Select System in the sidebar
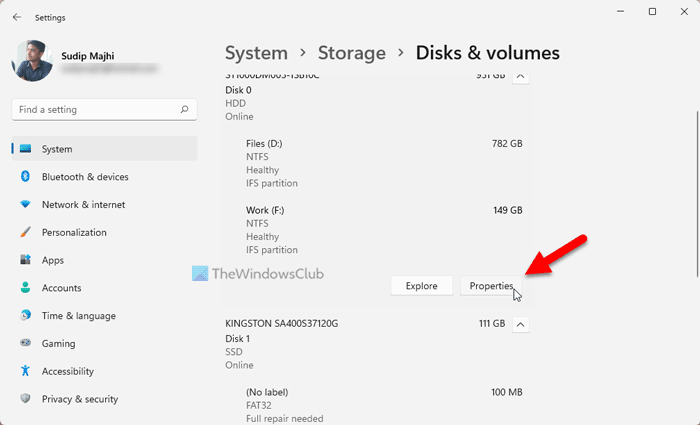Viewport: 700px width, 425px height. [57, 149]
